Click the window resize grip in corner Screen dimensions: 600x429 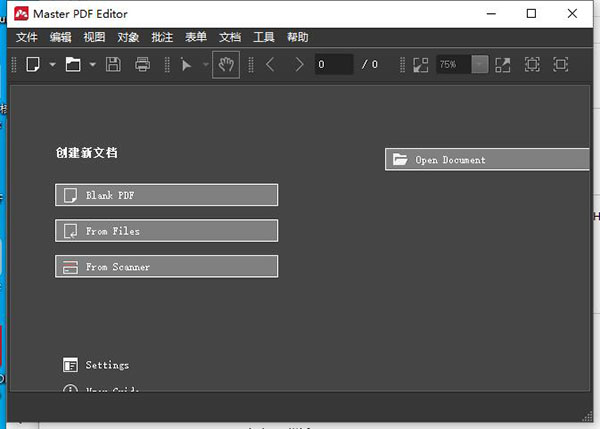(587, 416)
